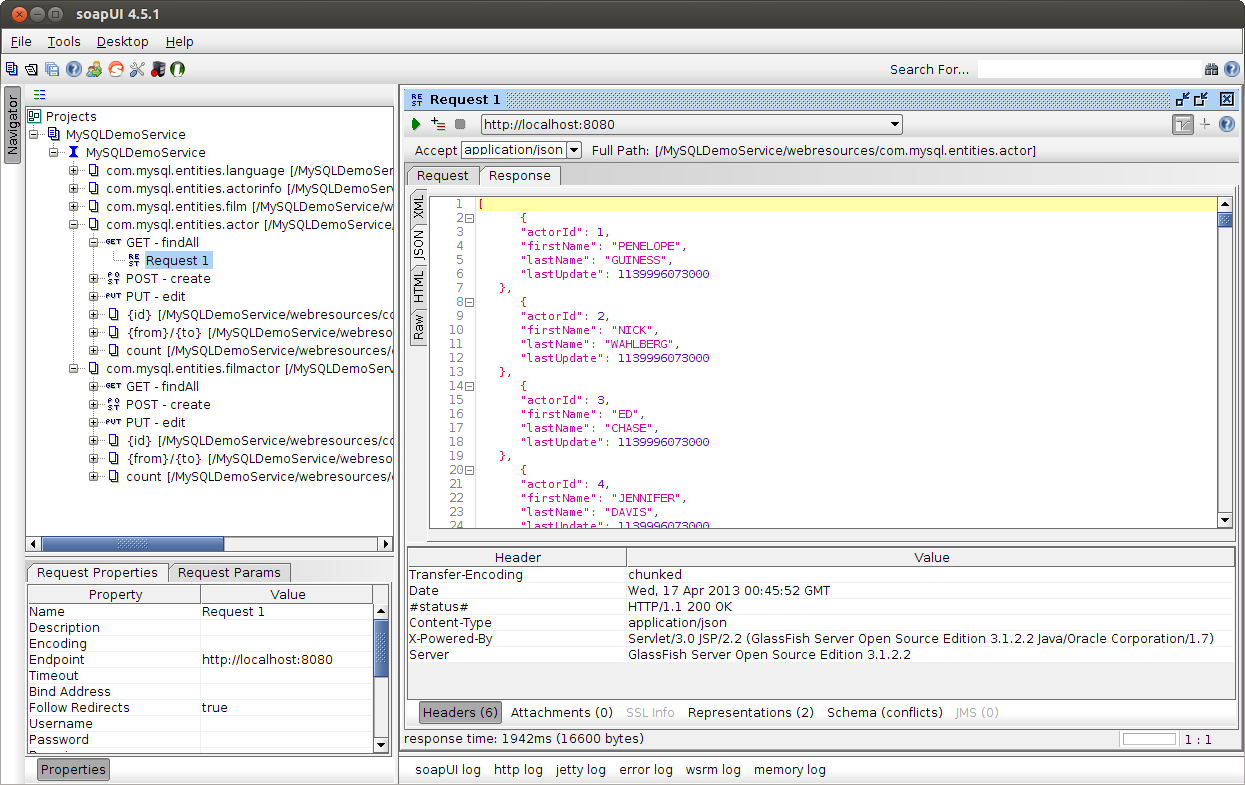The image size is (1245, 785).
Task: Open the endpoint http://localhost:8080 dropdown
Action: (x=895, y=125)
